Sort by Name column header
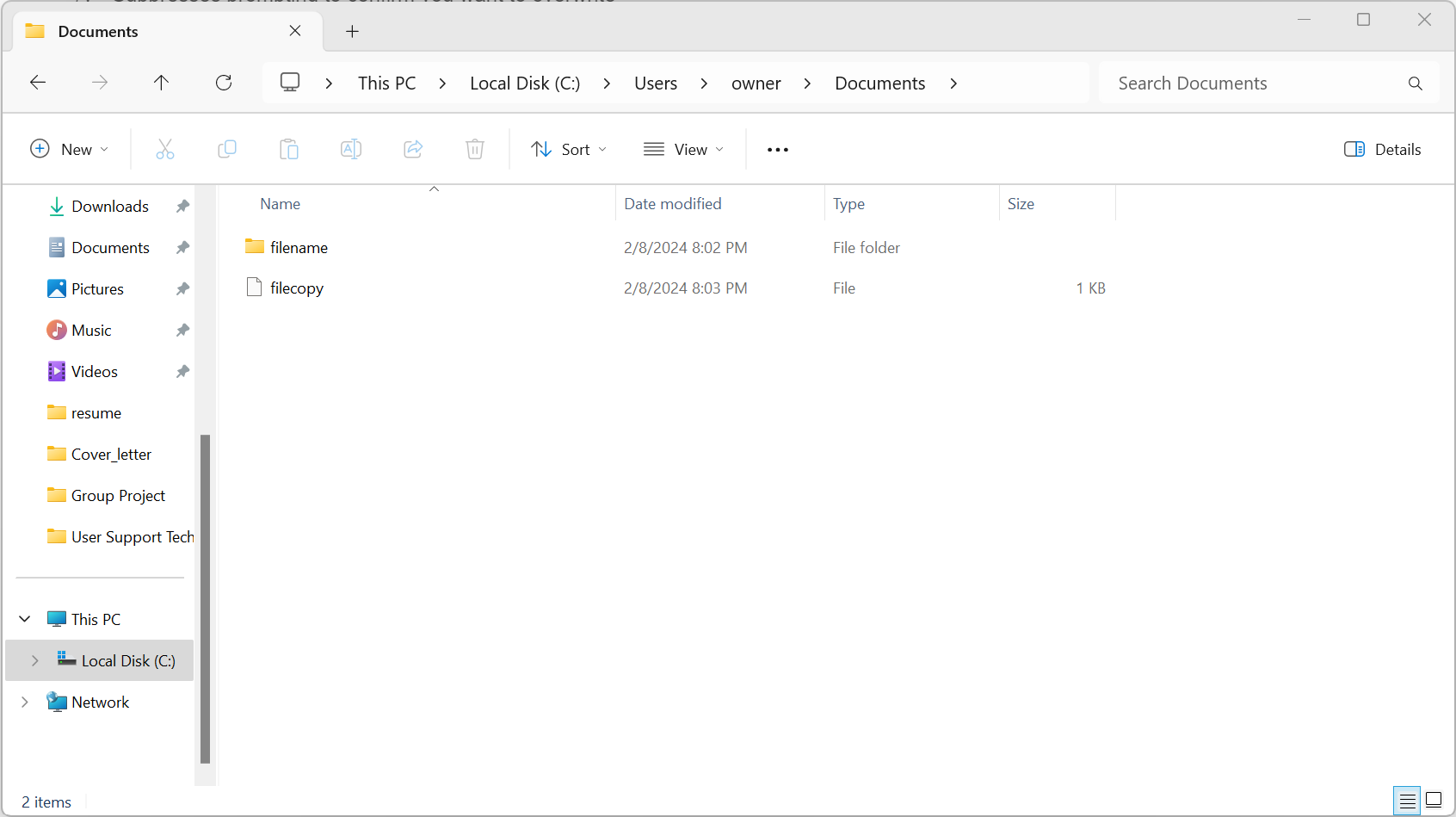Viewport: 1456px width, 817px height. tap(281, 204)
